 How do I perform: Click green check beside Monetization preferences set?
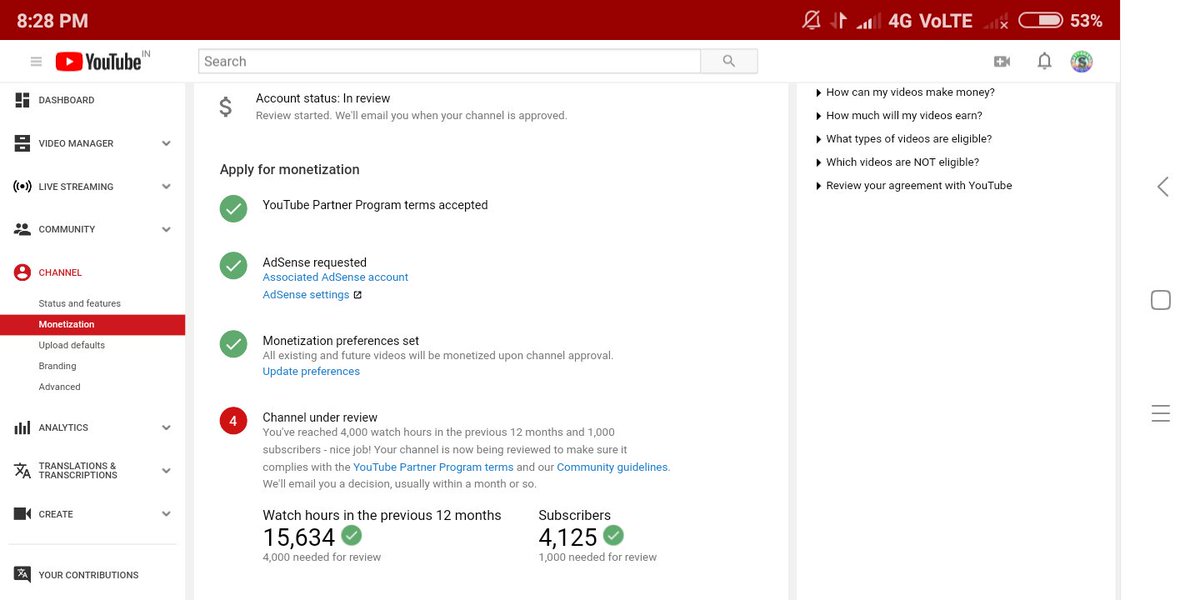(233, 344)
